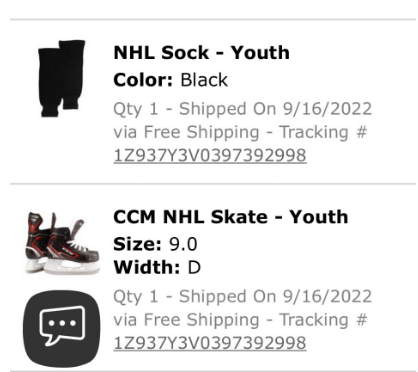Image resolution: width=418 pixels, height=372 pixels.
Task: Open tracking number link under NHL Sock
Action: (210, 156)
